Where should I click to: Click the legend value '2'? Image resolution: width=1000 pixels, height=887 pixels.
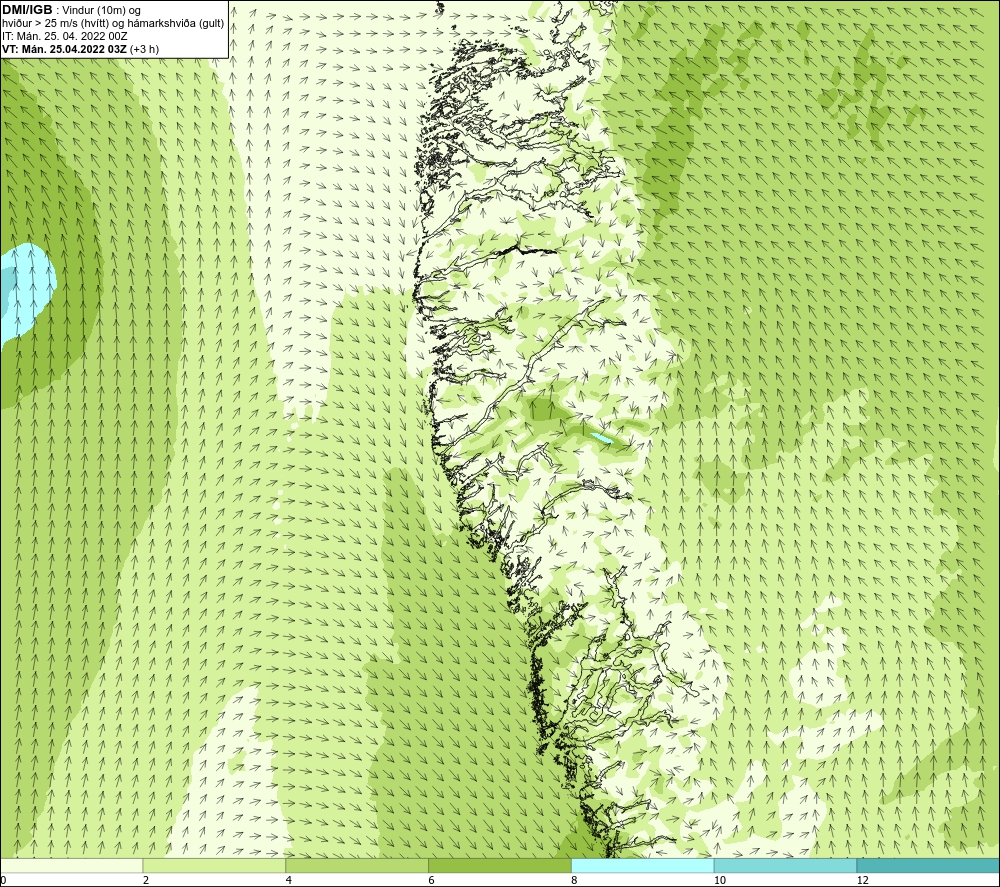click(x=146, y=880)
